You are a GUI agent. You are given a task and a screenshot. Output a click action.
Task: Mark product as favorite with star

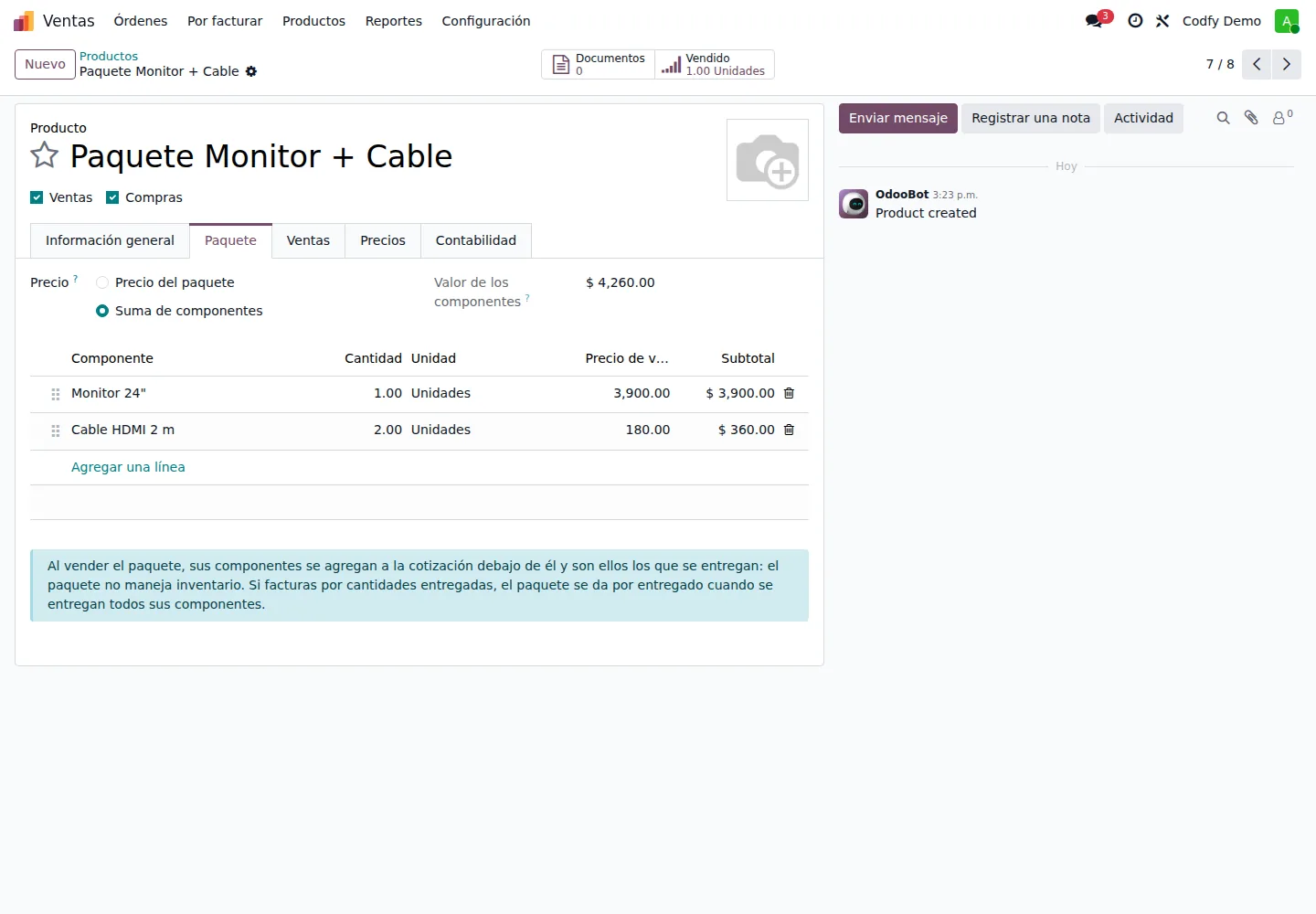pos(44,155)
